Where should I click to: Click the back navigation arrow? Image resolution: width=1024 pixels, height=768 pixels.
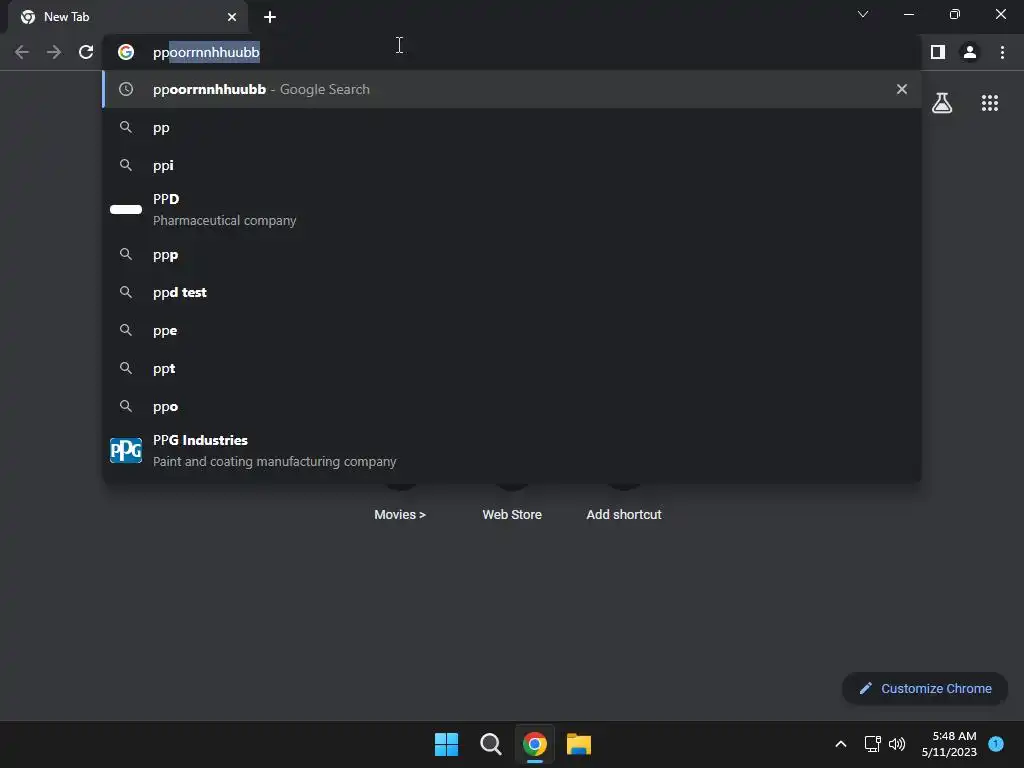coord(22,52)
